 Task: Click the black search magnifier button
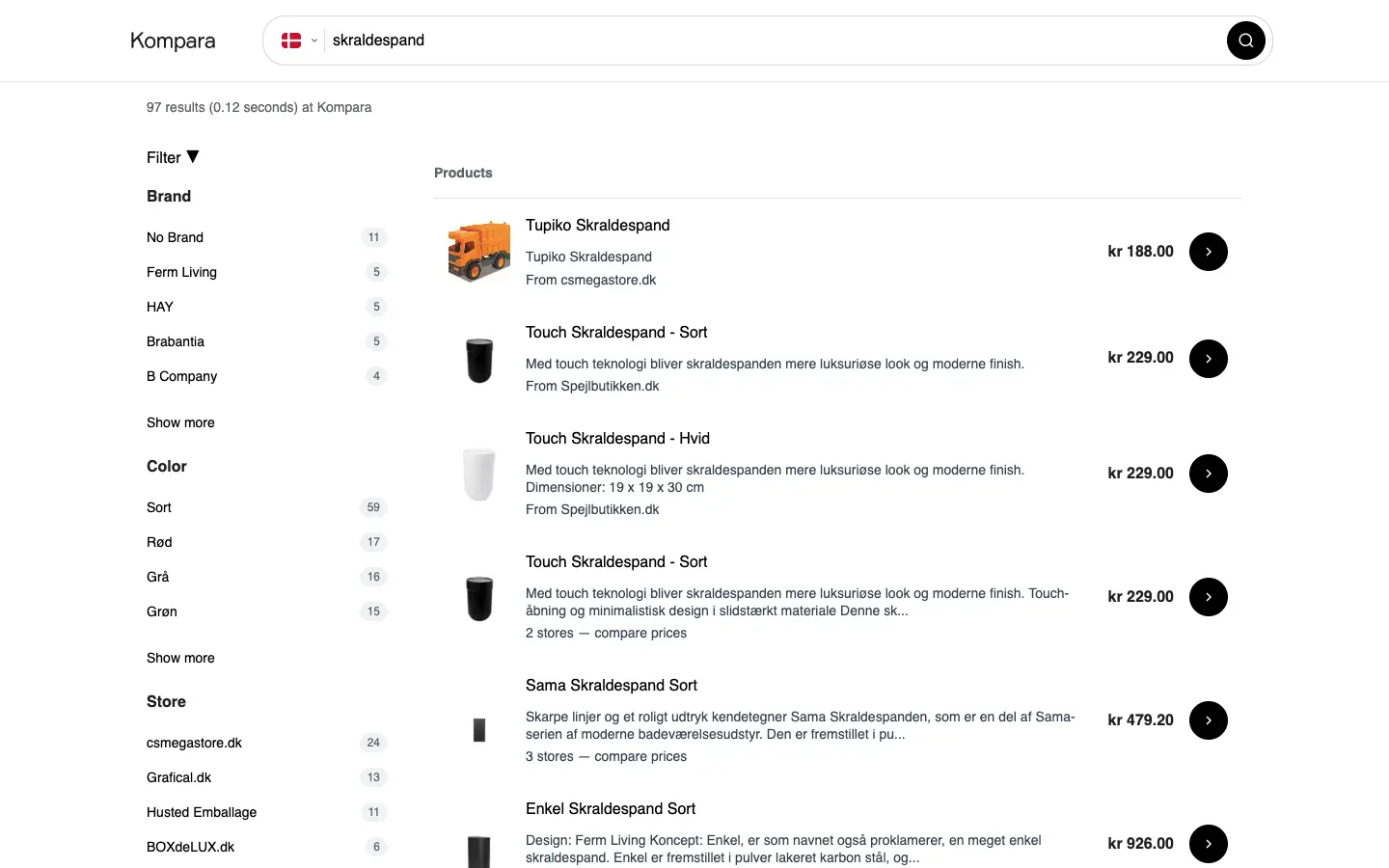pos(1245,41)
